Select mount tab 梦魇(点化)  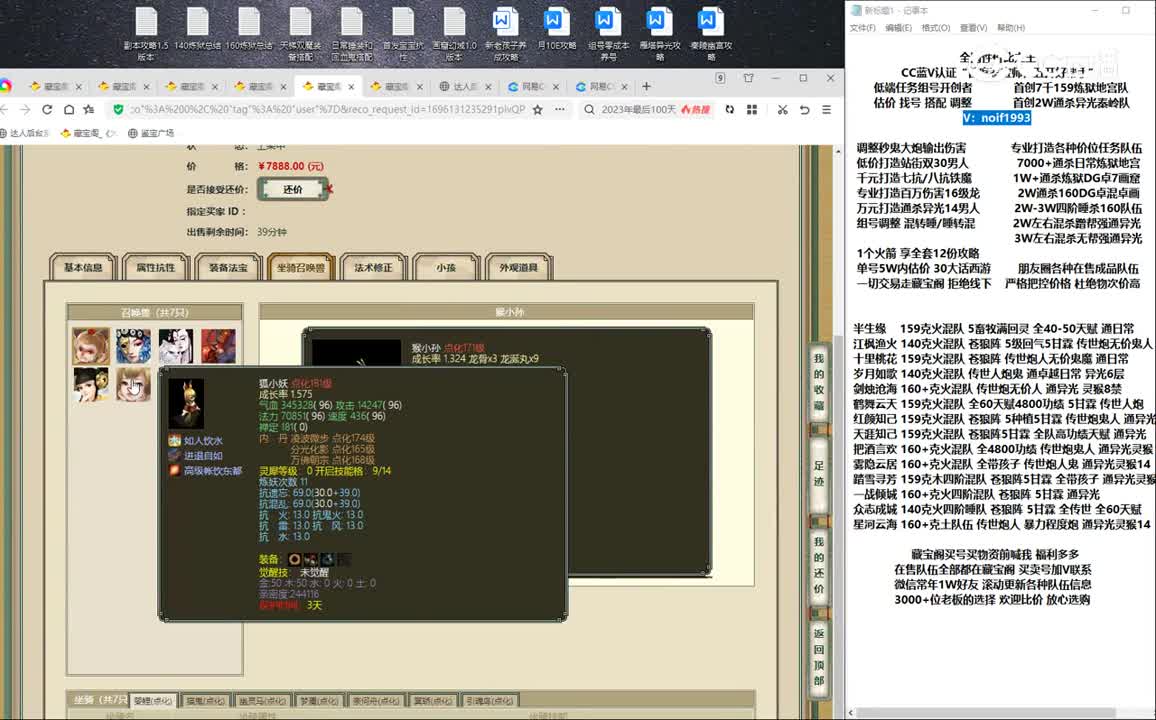coord(318,700)
